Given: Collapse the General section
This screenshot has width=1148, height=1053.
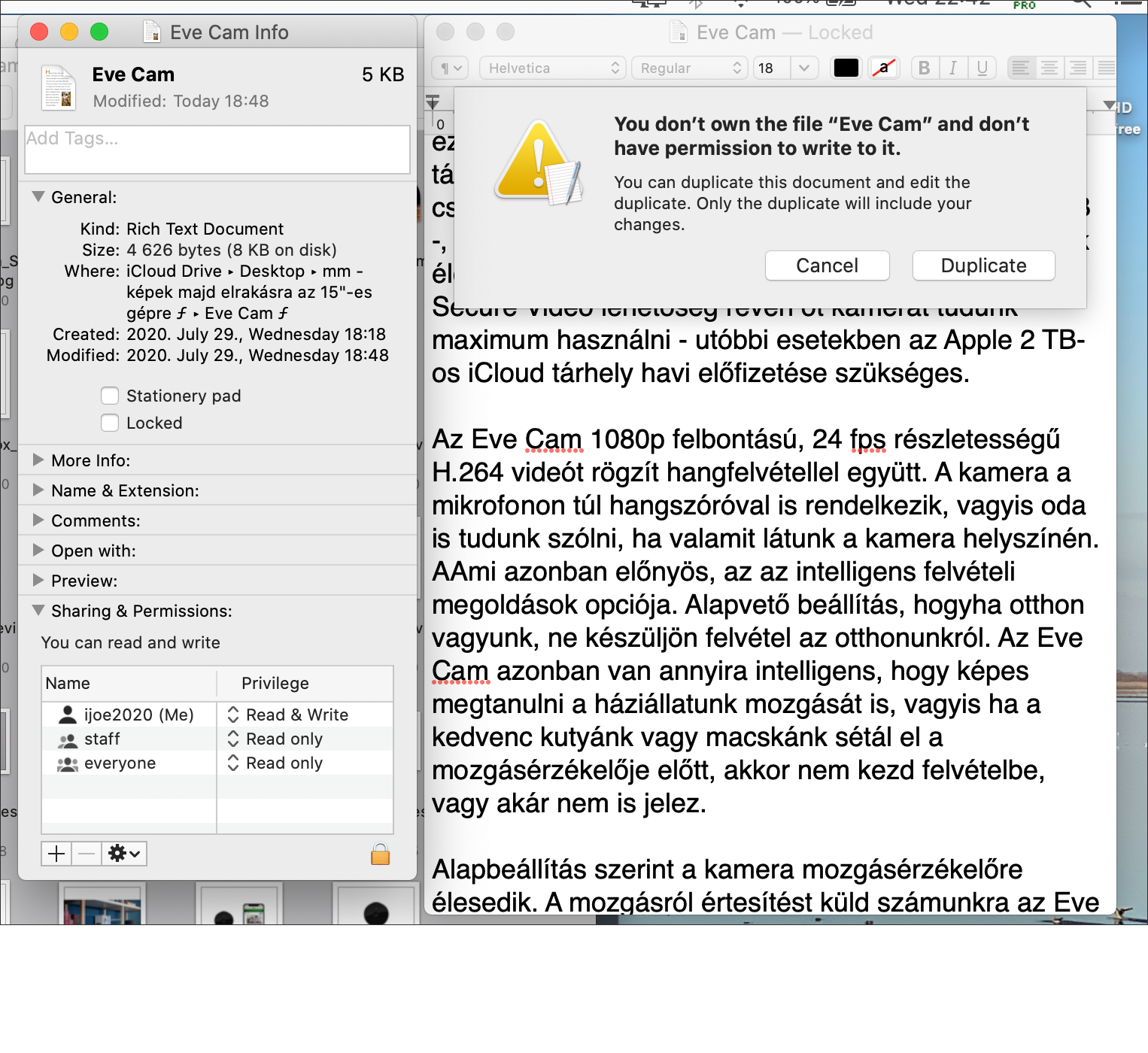Looking at the screenshot, I should (x=38, y=197).
